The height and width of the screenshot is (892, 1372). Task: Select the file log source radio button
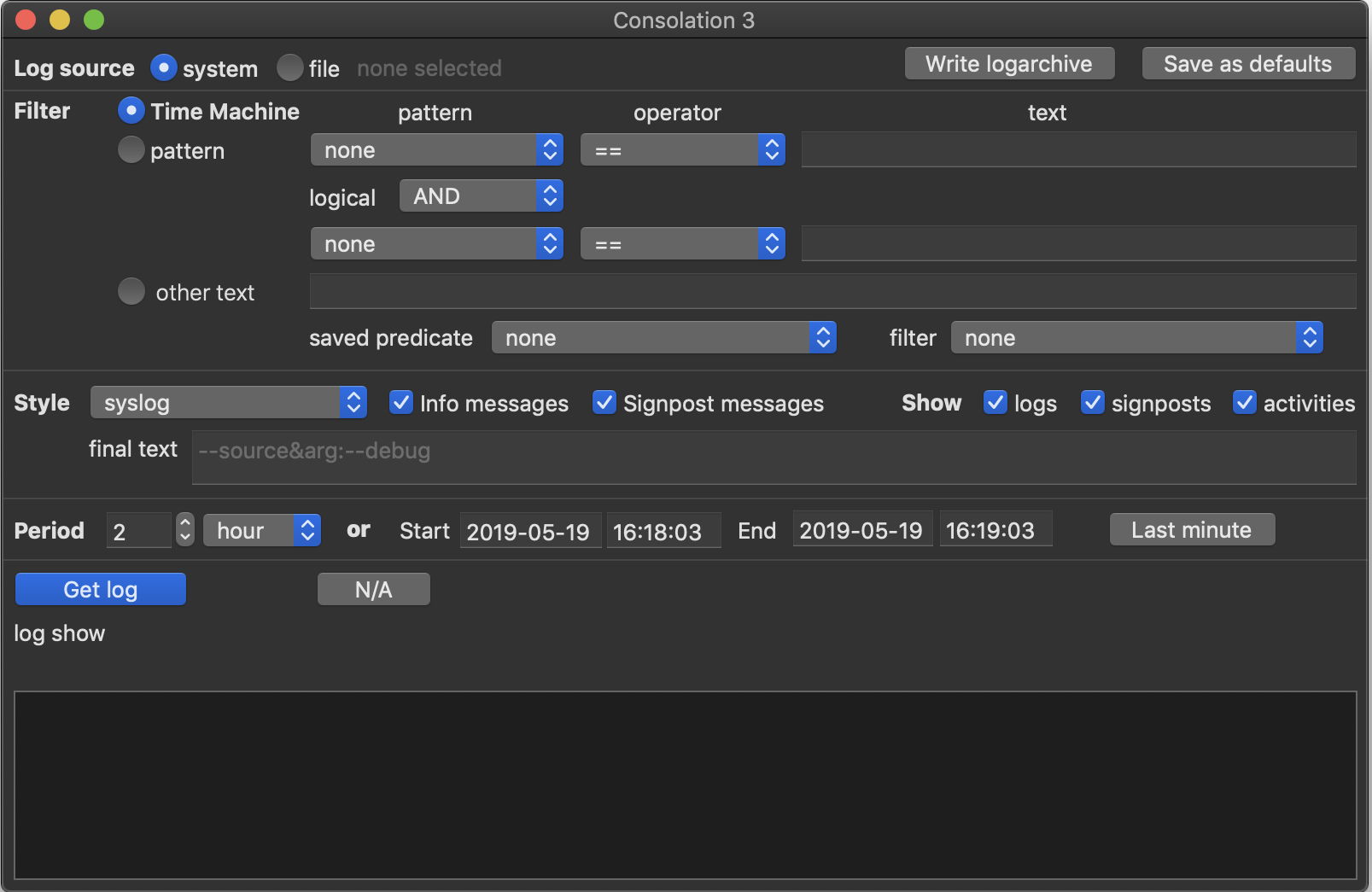(290, 68)
